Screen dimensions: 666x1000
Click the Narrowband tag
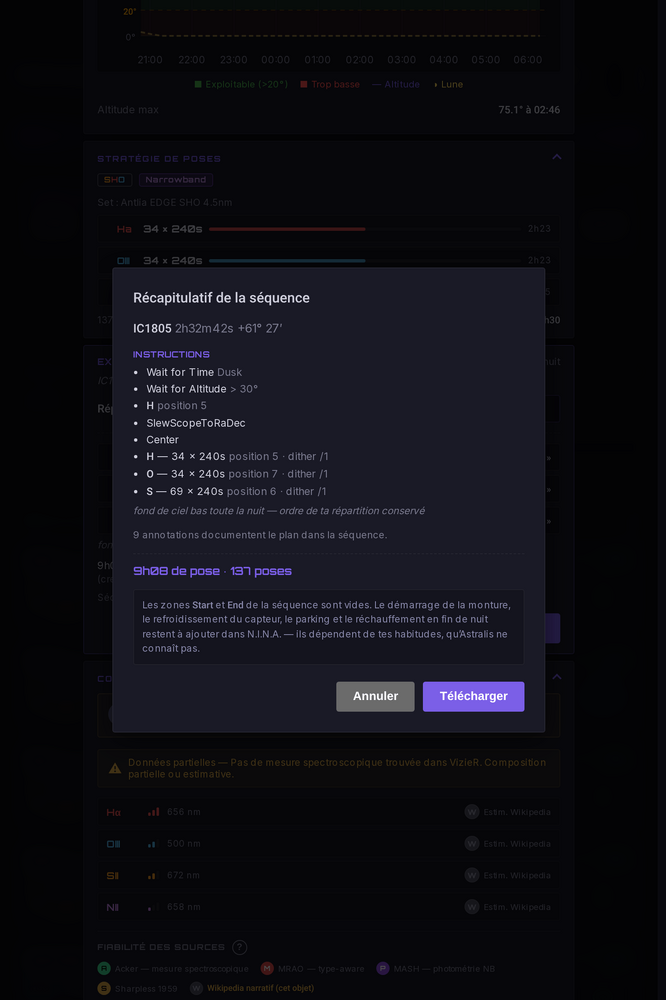click(x=175, y=180)
